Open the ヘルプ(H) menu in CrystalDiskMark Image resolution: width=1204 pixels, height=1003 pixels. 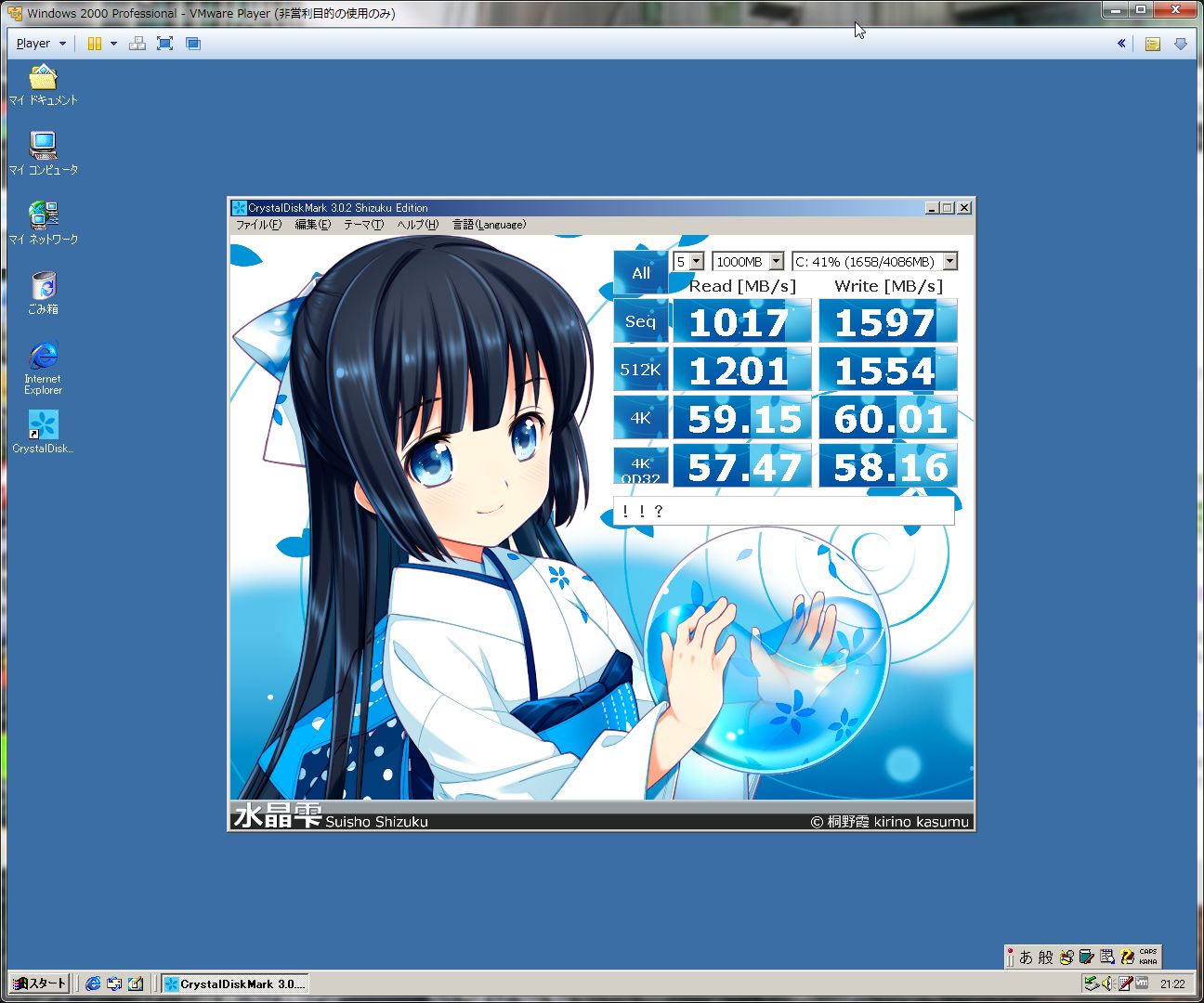click(x=417, y=225)
